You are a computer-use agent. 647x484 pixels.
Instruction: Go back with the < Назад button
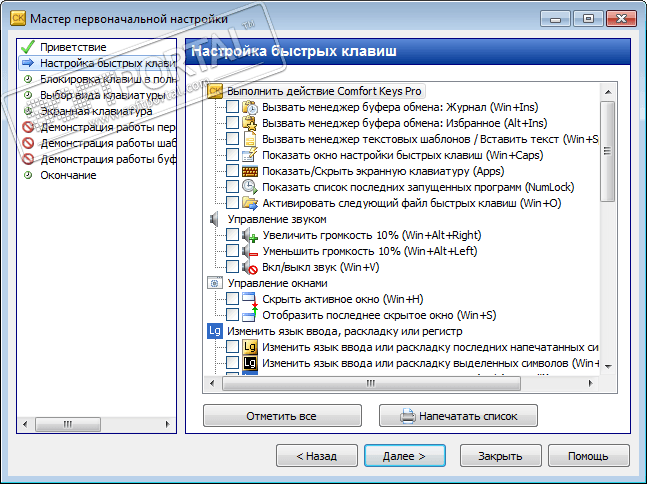316,456
